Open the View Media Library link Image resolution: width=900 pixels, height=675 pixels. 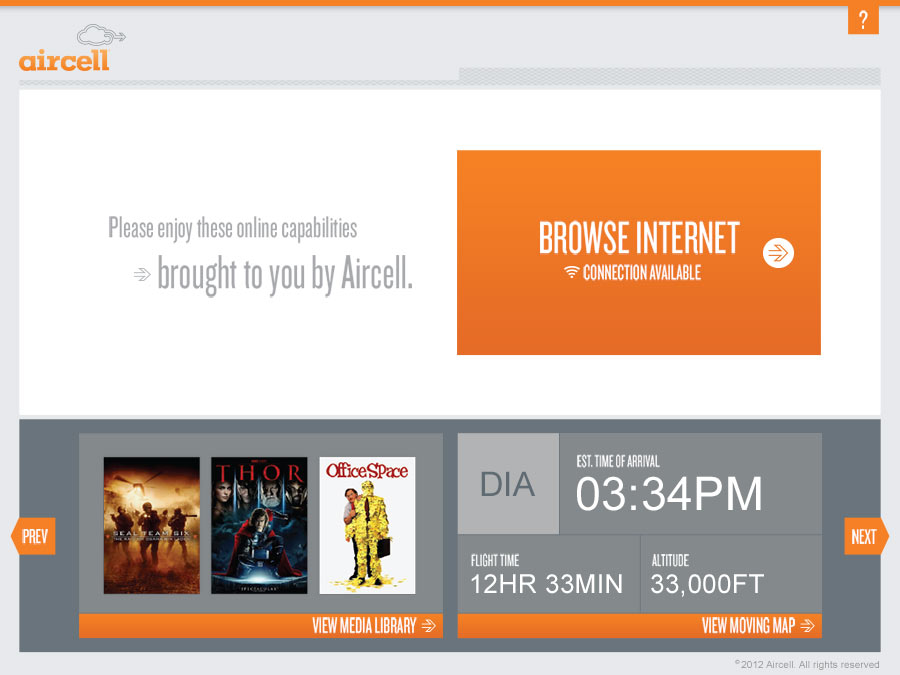(364, 626)
